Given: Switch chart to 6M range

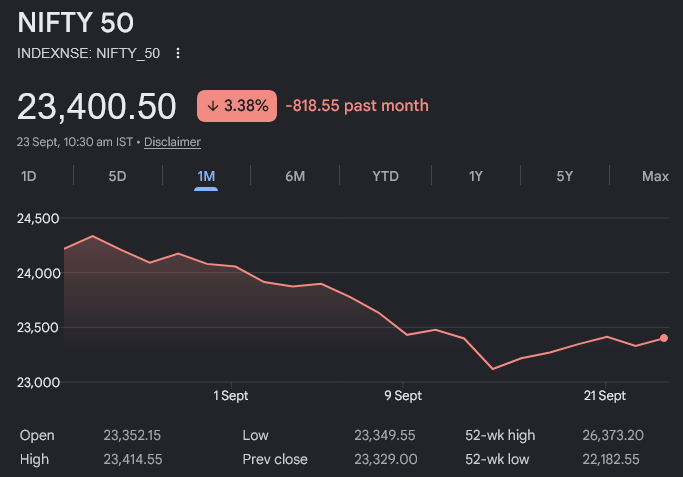Looking at the screenshot, I should 295,176.
